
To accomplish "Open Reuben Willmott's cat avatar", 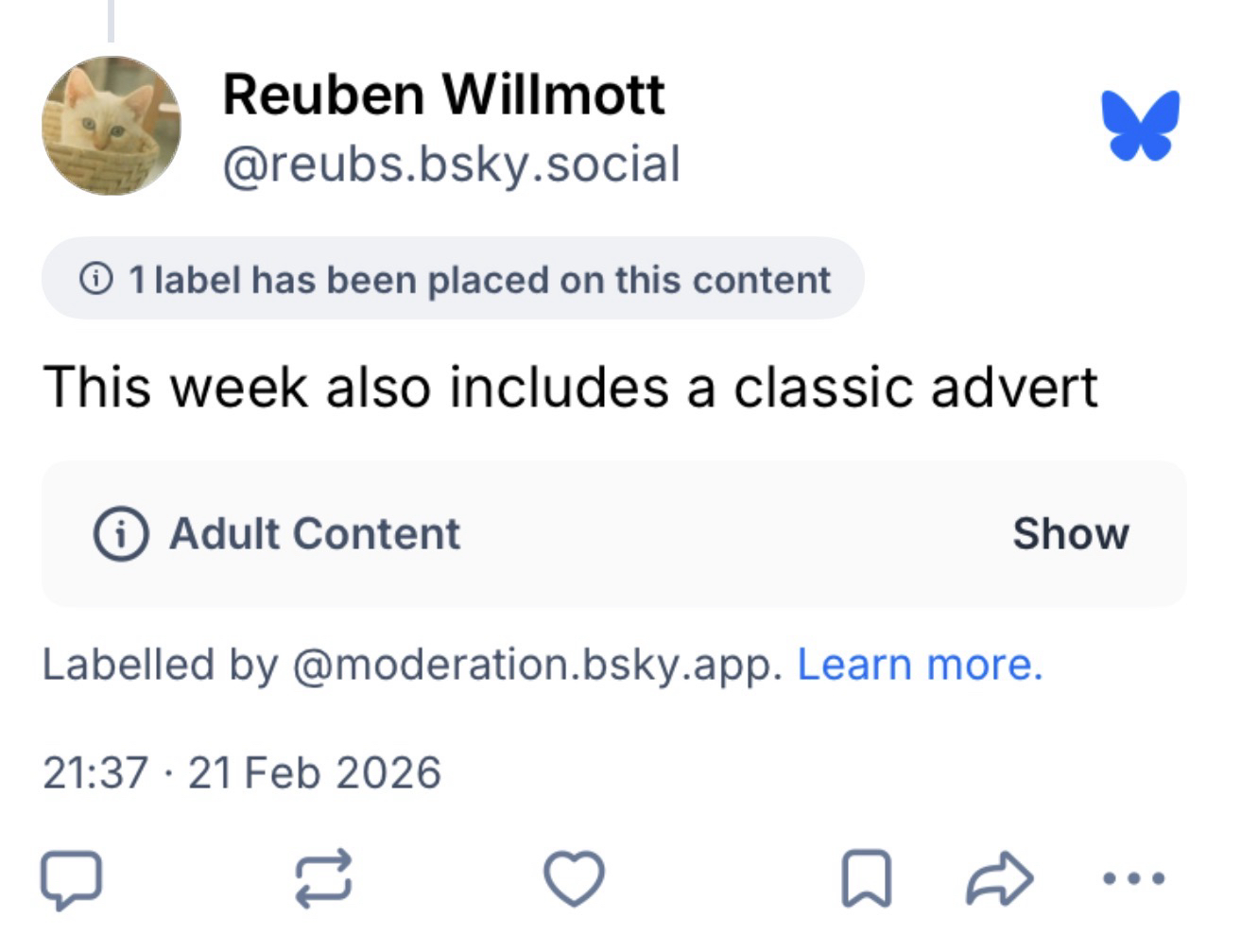I will [112, 126].
